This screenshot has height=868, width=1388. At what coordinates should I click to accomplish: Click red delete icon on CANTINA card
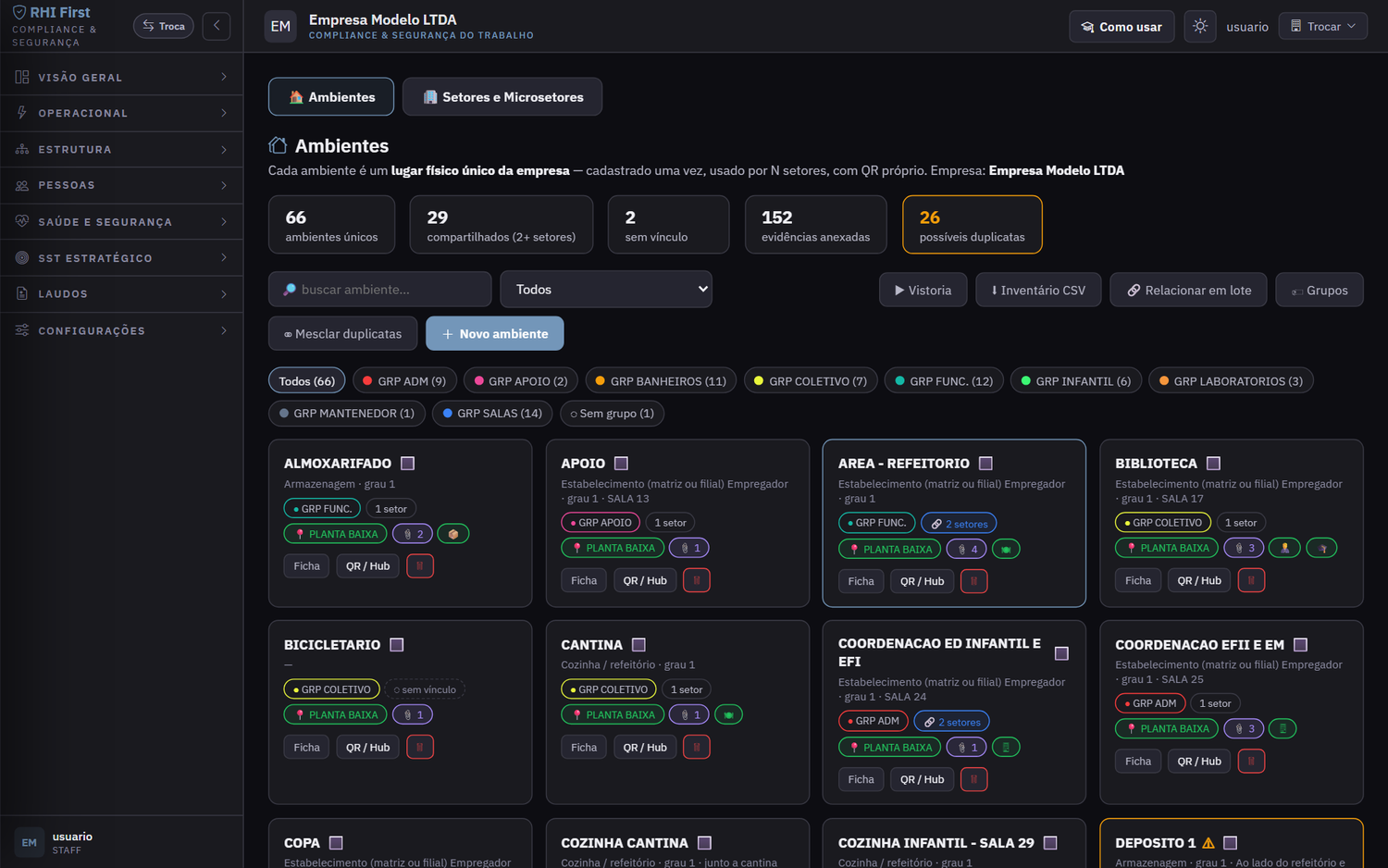point(697,747)
